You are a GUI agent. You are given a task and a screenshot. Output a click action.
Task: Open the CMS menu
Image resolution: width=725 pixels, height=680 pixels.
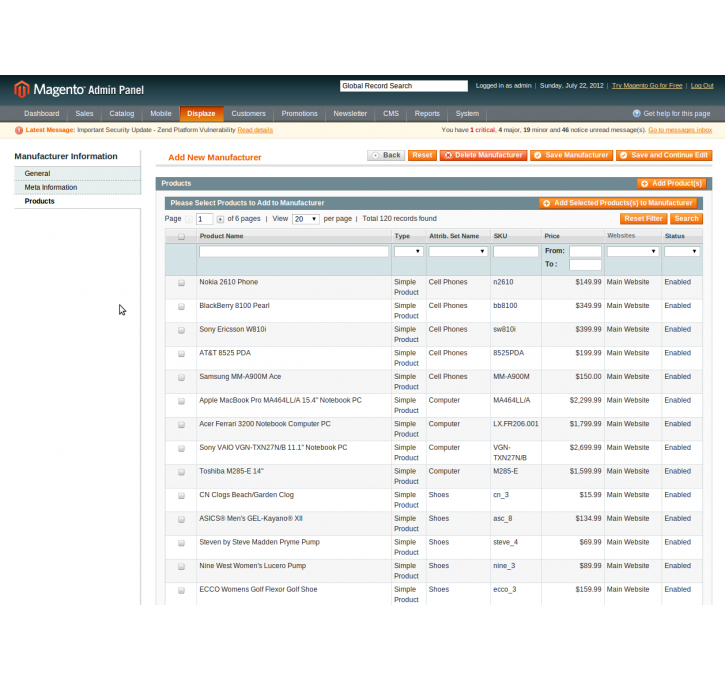pyautogui.click(x=391, y=114)
